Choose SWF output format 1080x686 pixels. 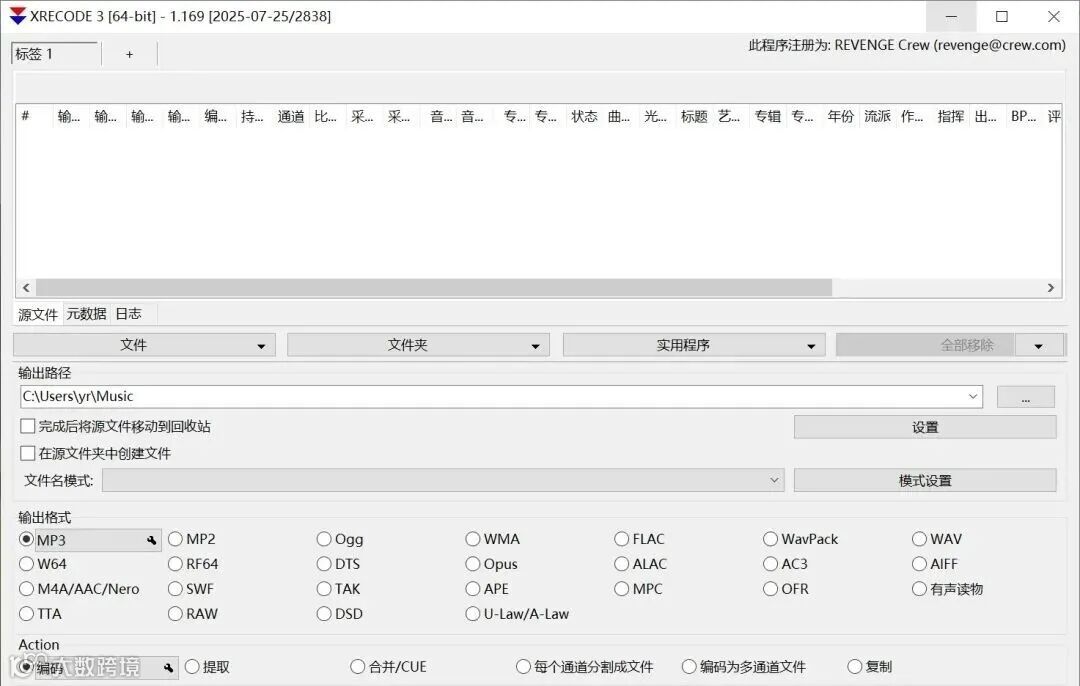(175, 589)
